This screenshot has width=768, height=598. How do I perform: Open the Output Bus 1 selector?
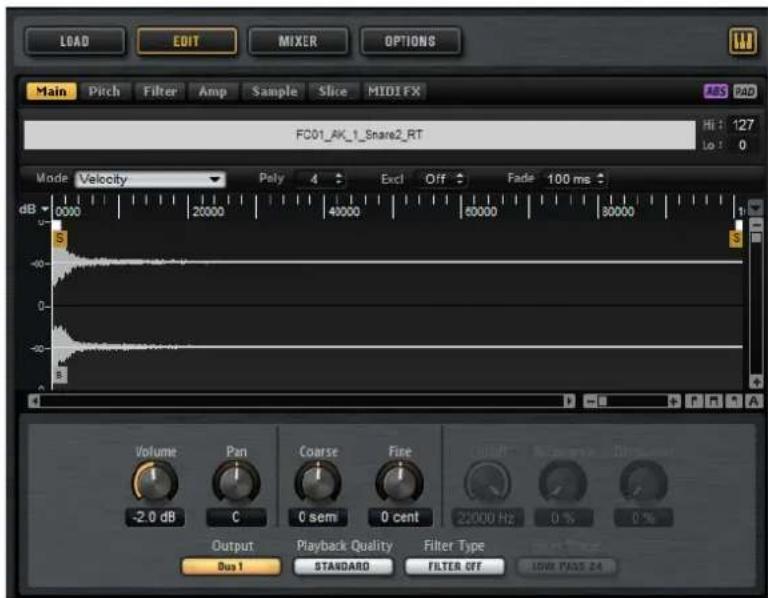point(231,567)
